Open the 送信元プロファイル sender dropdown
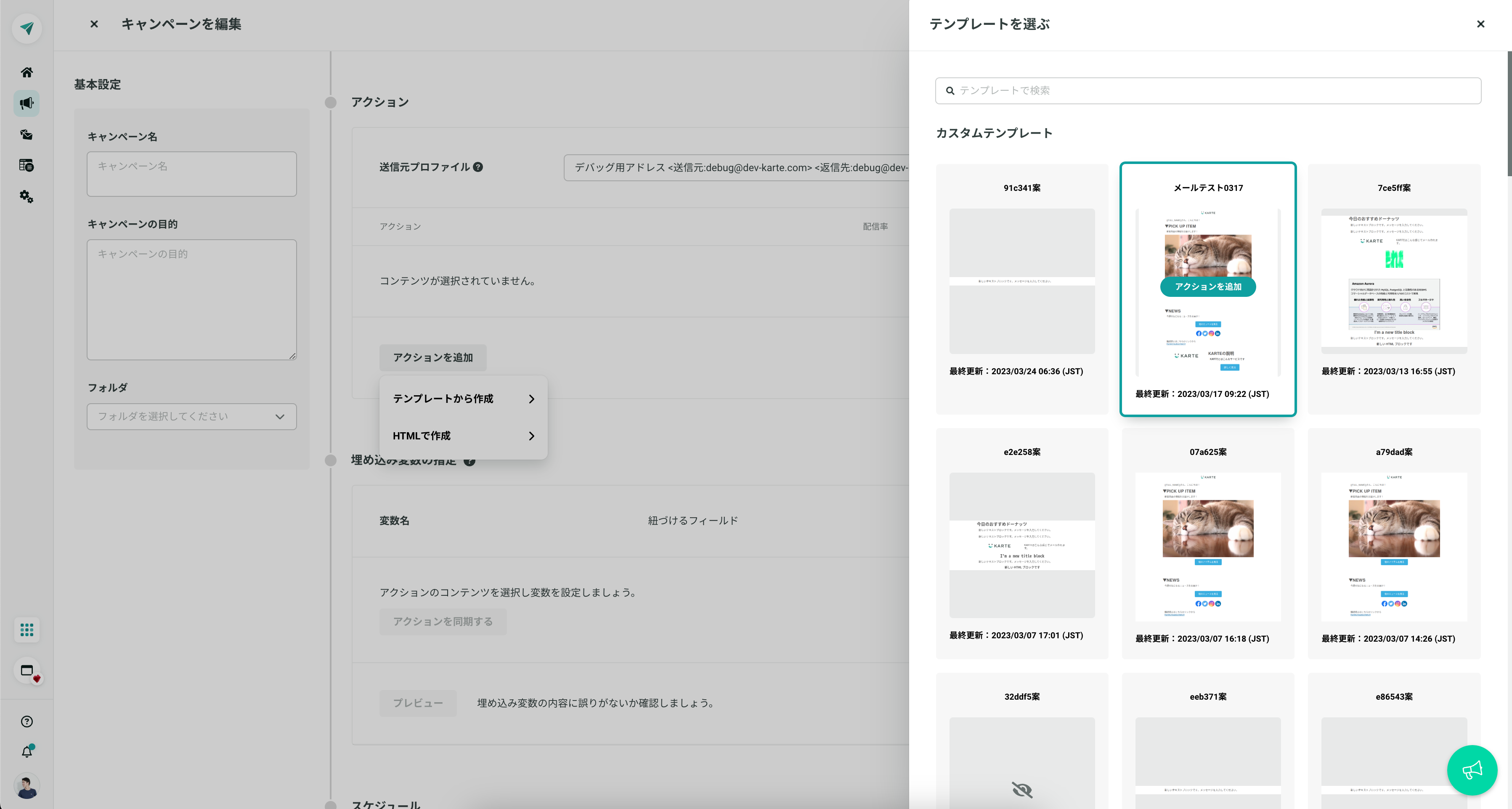1512x809 pixels. click(737, 168)
